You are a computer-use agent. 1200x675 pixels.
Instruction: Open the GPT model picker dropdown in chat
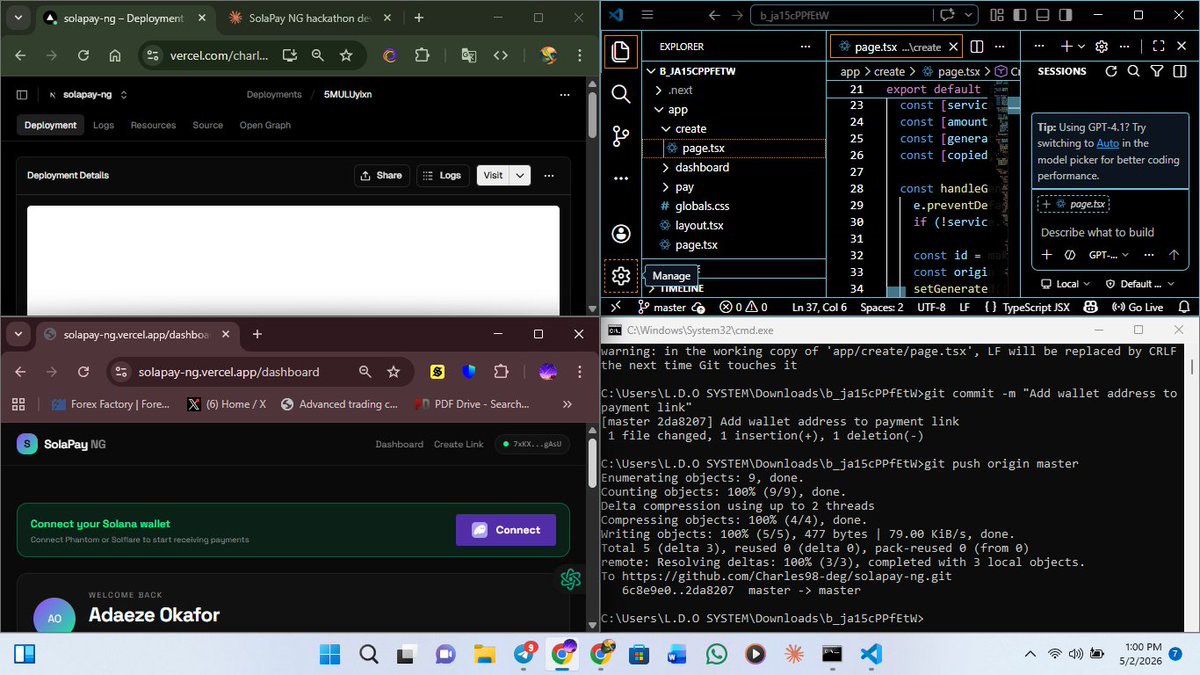click(x=1108, y=255)
